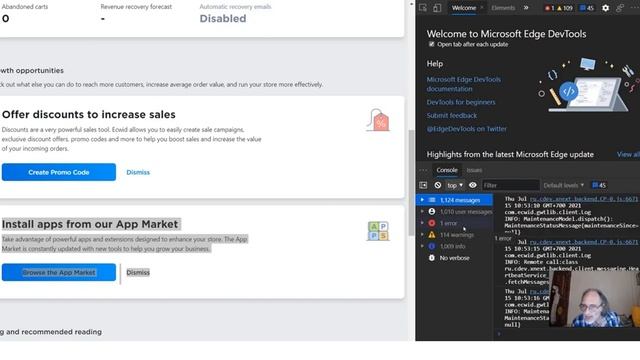Open first ru.cdev.xnext.backend source link
This screenshot has height=360, width=640.
583,199
